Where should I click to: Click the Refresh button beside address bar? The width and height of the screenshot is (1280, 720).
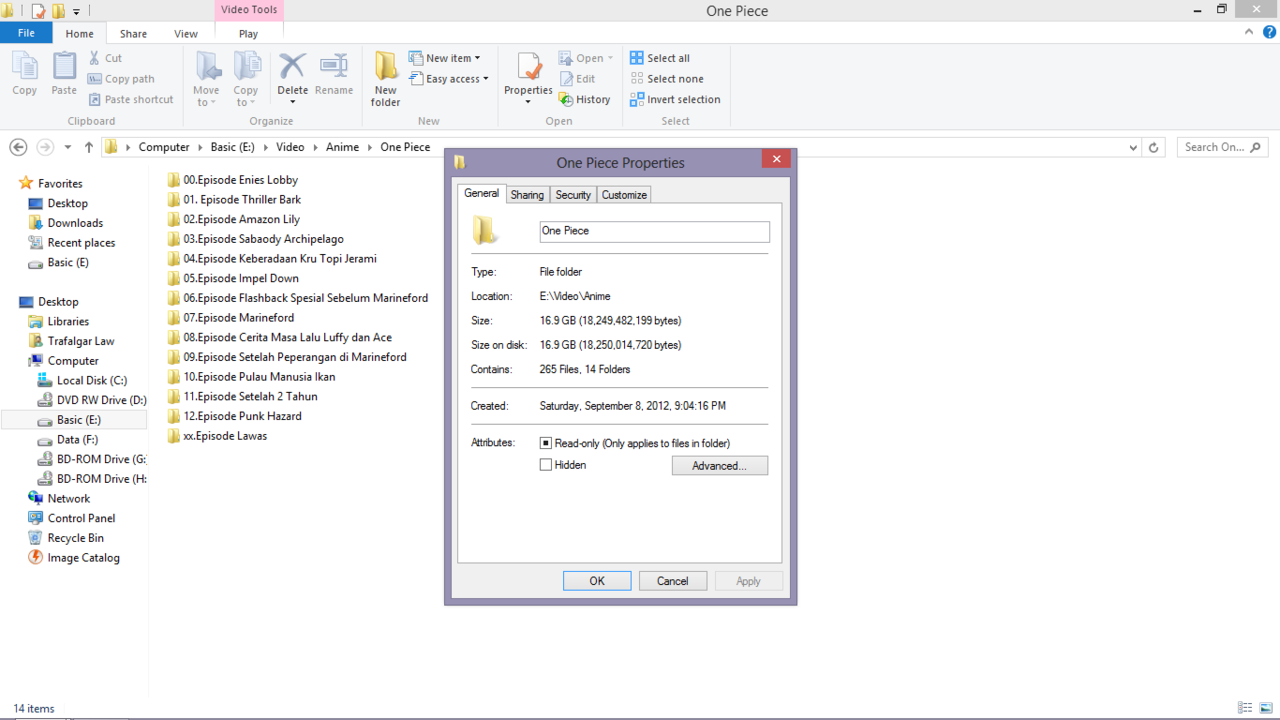tap(1154, 147)
